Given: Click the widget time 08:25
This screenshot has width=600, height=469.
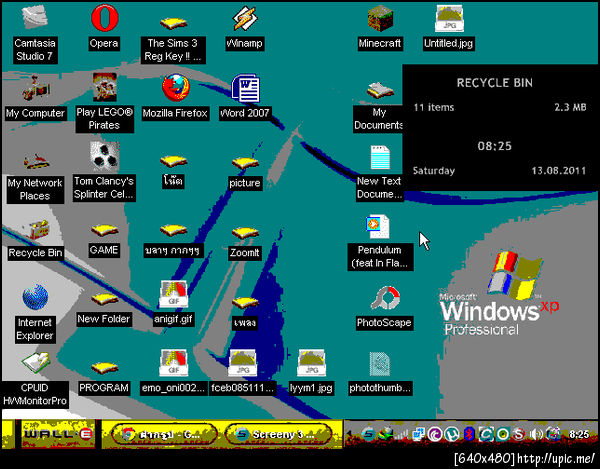Looking at the screenshot, I should click(x=494, y=146).
